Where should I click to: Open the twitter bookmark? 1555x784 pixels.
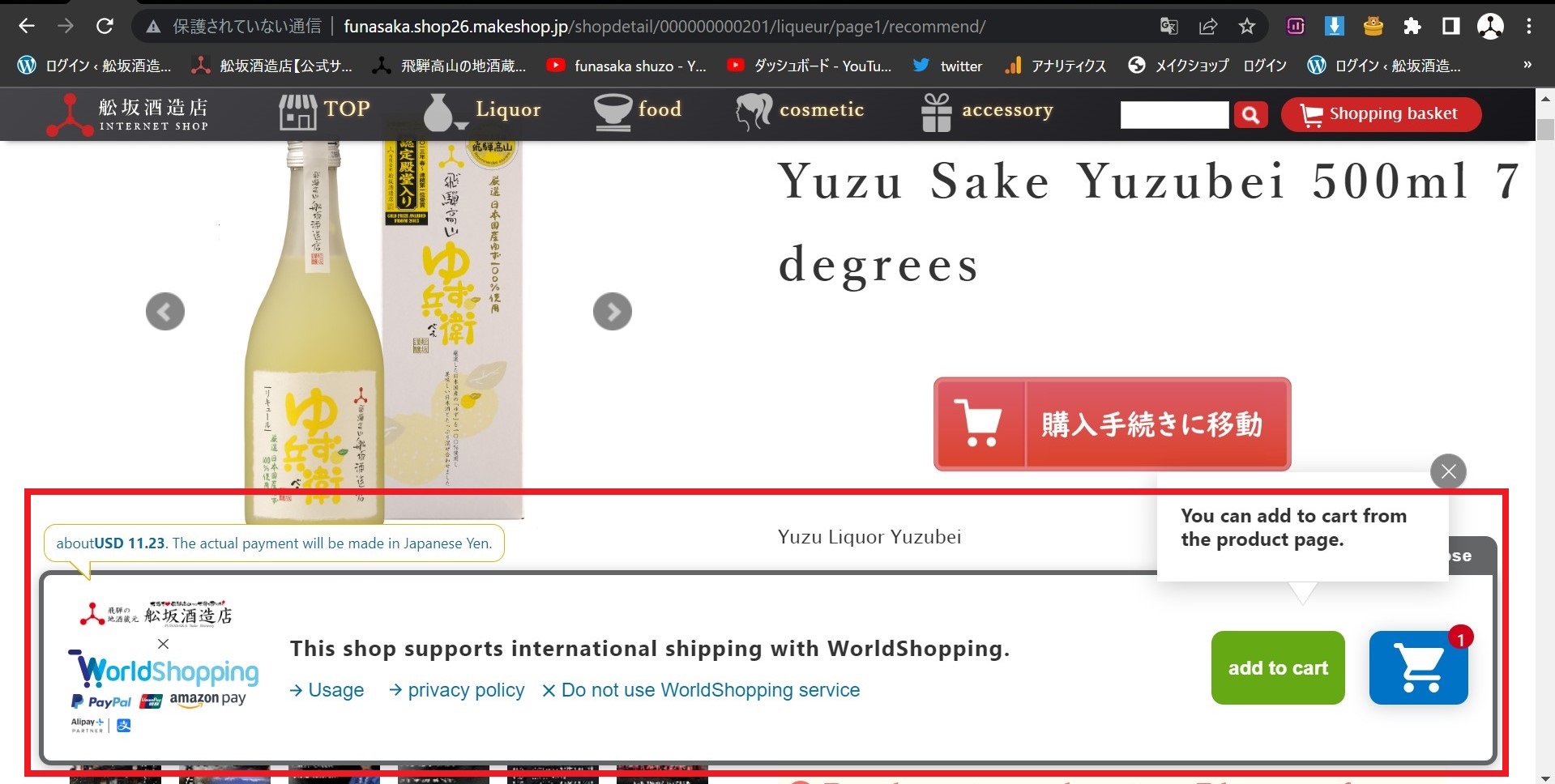946,66
